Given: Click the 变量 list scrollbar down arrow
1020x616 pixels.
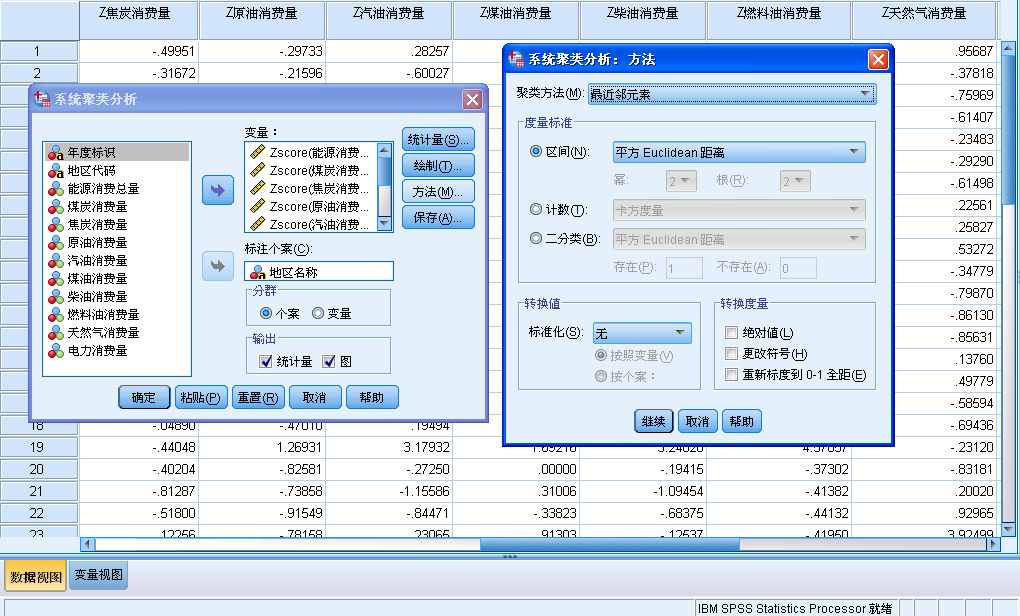Looking at the screenshot, I should (x=384, y=224).
